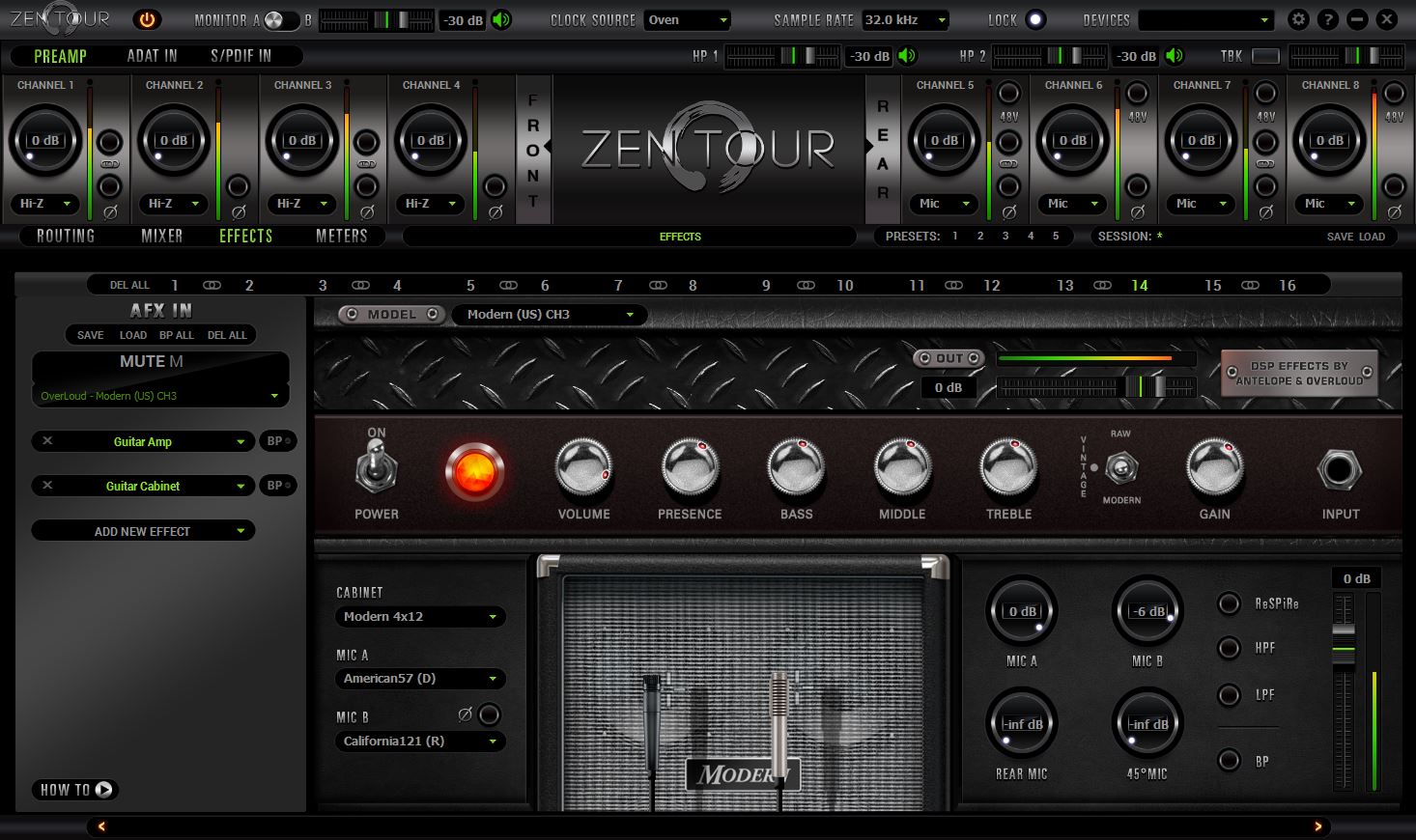Click session SAVE button

(x=1340, y=237)
